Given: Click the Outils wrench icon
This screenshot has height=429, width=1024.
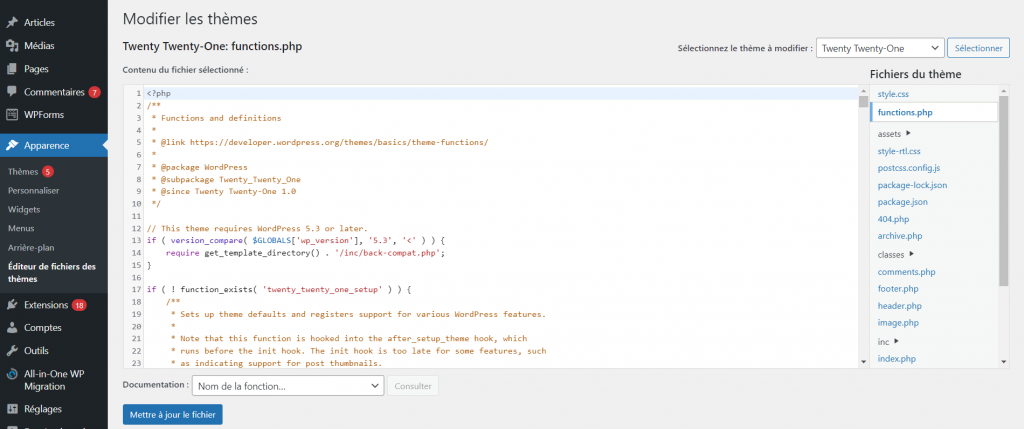Looking at the screenshot, I should tap(12, 351).
